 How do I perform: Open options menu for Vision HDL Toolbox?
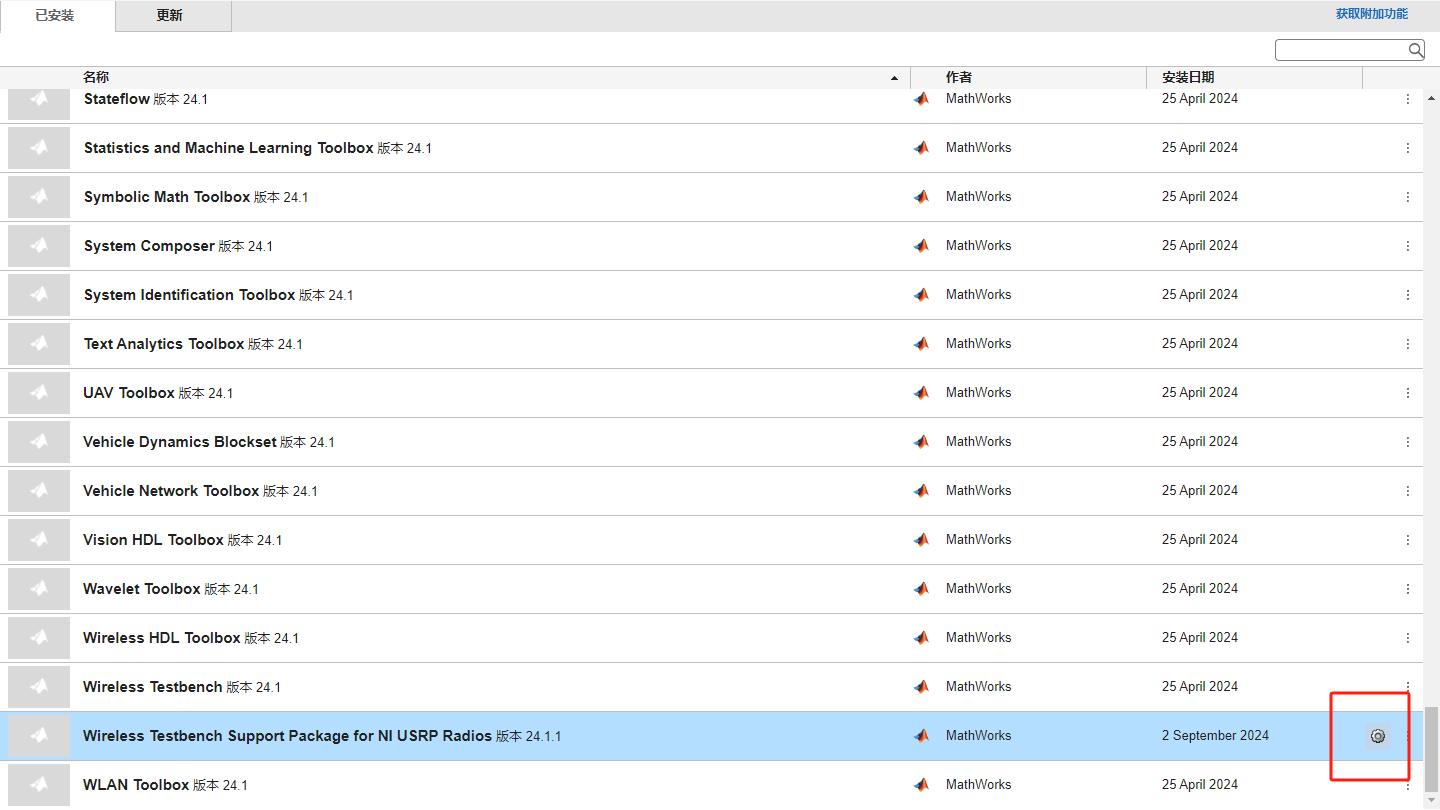pos(1408,540)
